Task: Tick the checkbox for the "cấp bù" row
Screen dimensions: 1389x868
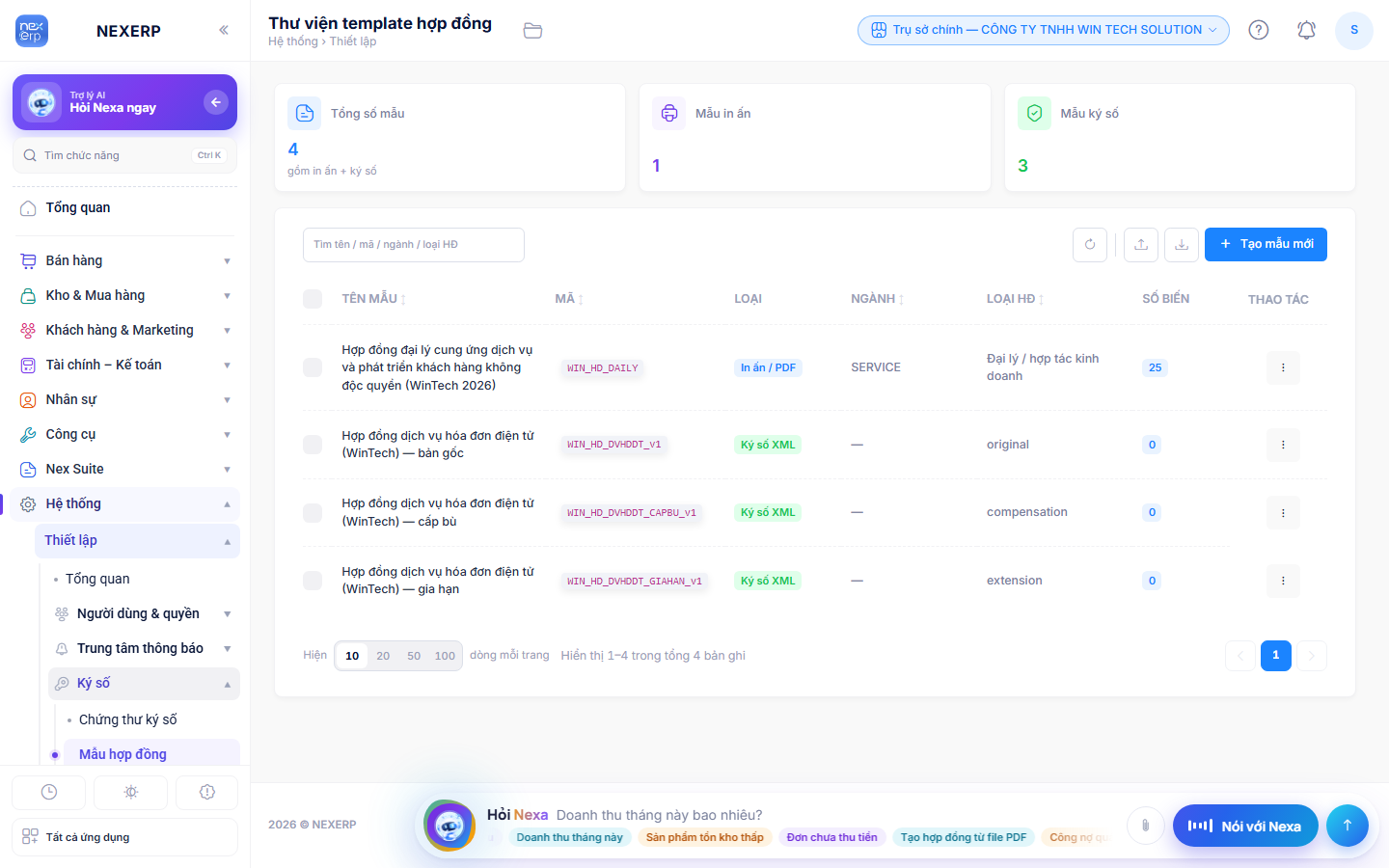Action: [x=313, y=513]
